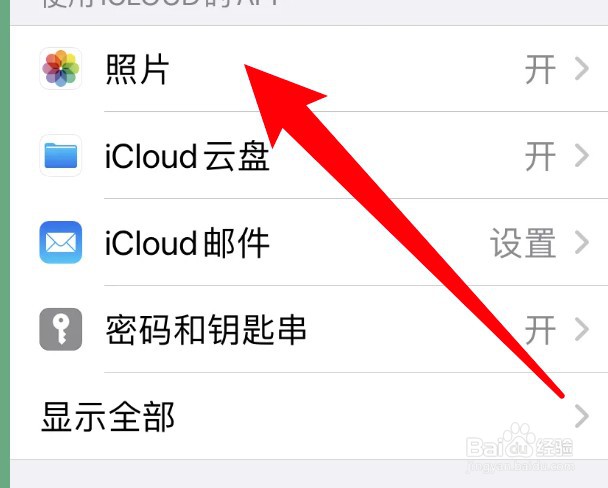This screenshot has width=608, height=488.
Task: Expand the 显示全部 row chevron
Action: [582, 416]
